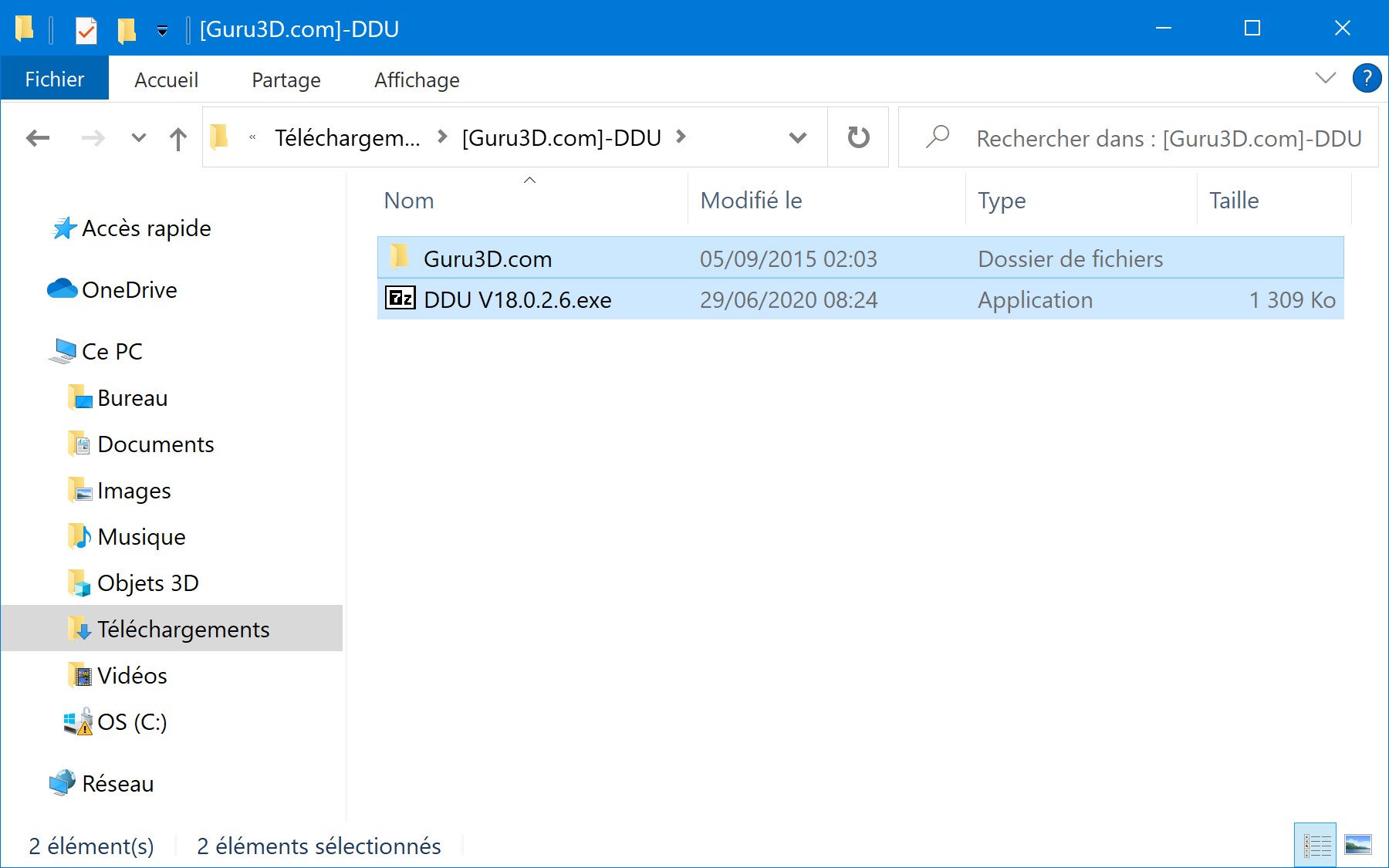Expand the chevron after [Guru3D.com]-DDU breadcrumb

[681, 137]
